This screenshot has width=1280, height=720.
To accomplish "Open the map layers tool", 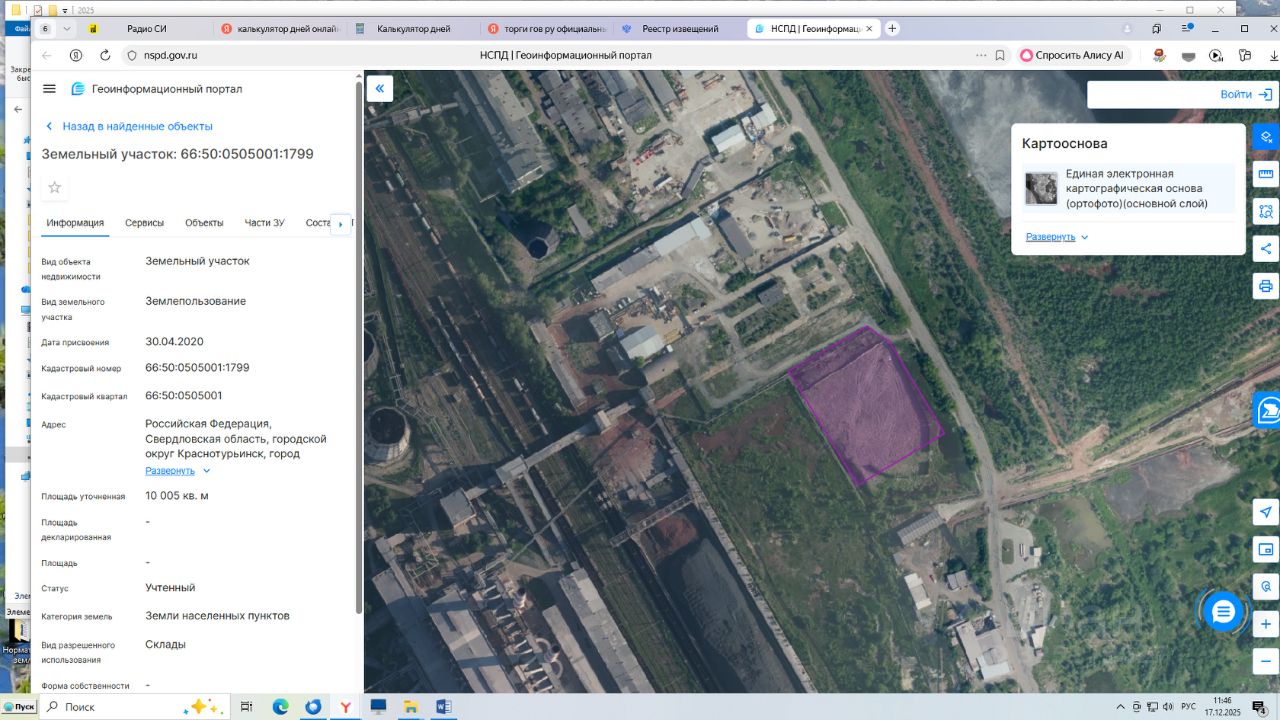I will click(1266, 136).
